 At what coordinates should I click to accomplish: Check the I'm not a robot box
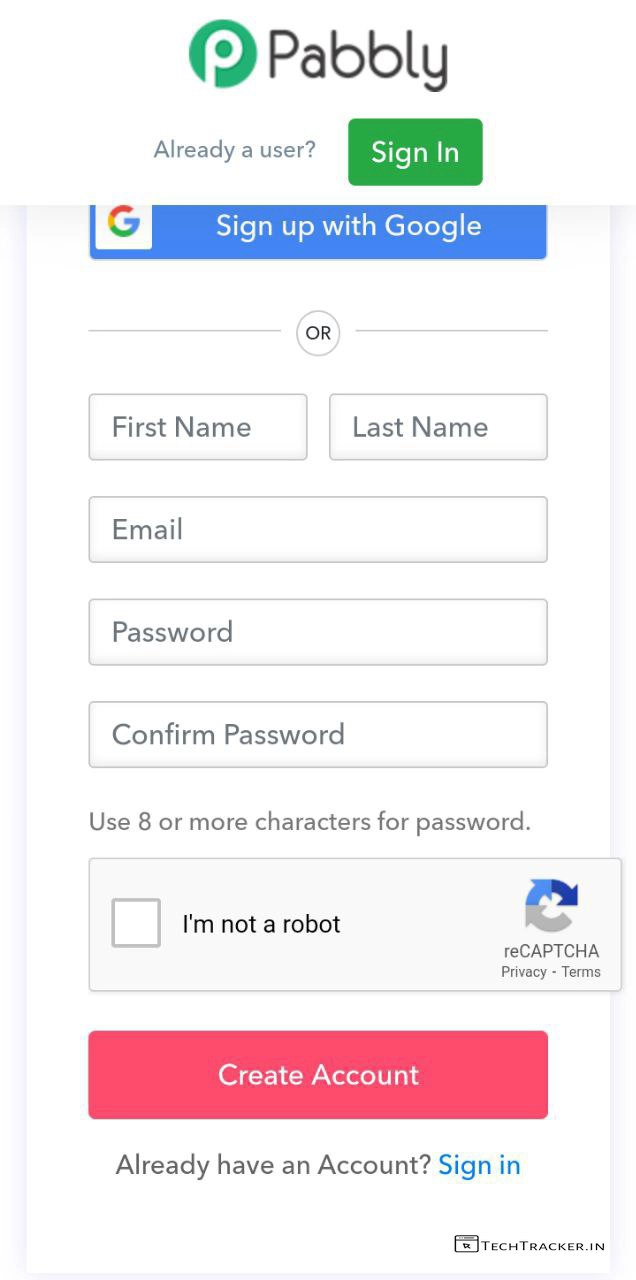[x=136, y=923]
